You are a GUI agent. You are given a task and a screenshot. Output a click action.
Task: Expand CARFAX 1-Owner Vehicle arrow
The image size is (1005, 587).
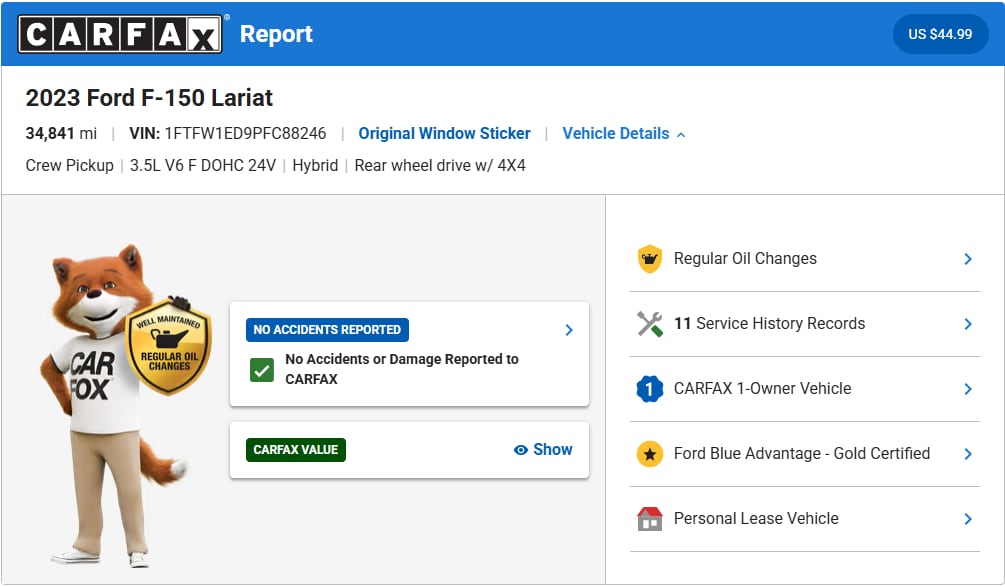[968, 389]
